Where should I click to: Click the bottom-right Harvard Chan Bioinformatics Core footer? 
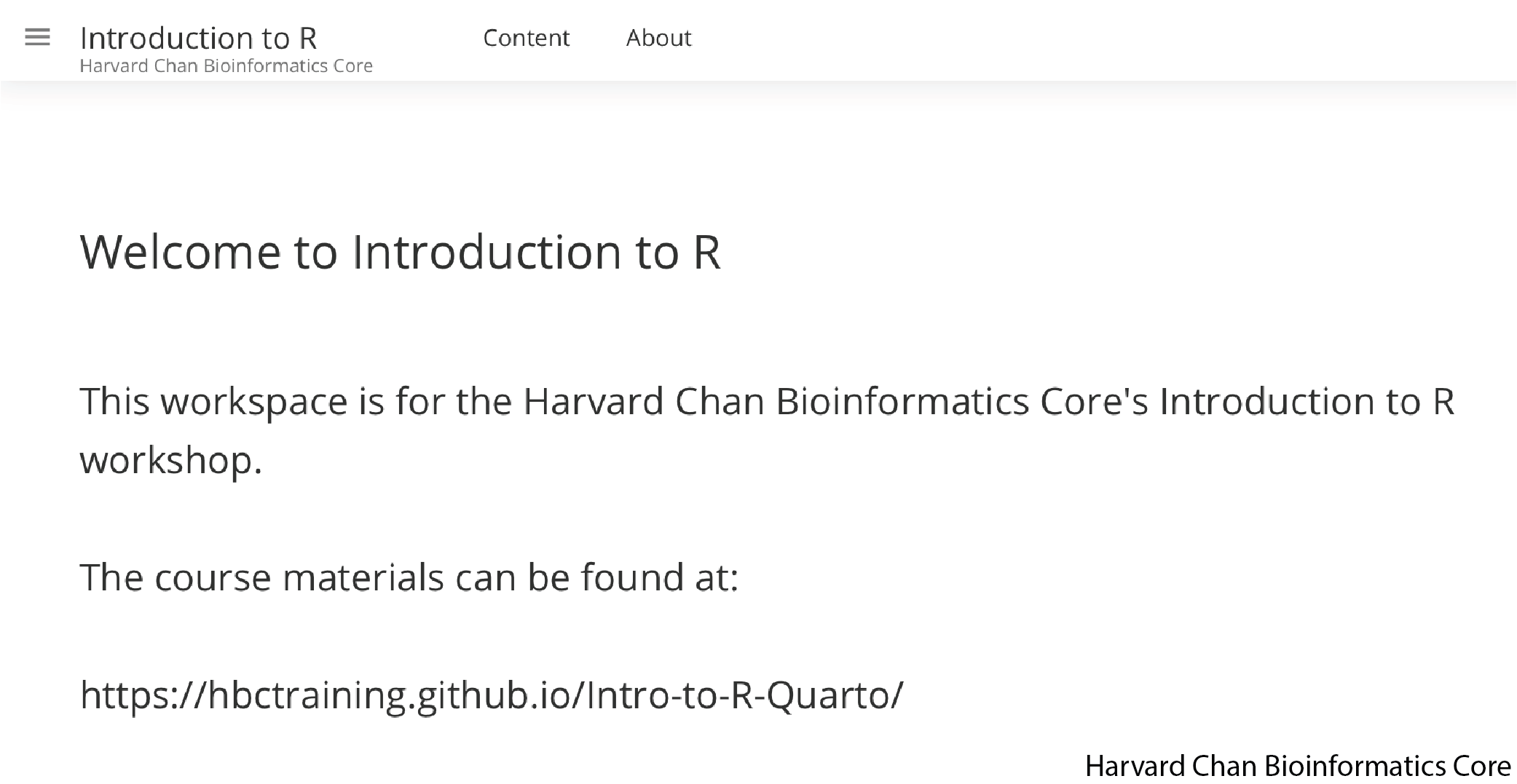click(1297, 767)
